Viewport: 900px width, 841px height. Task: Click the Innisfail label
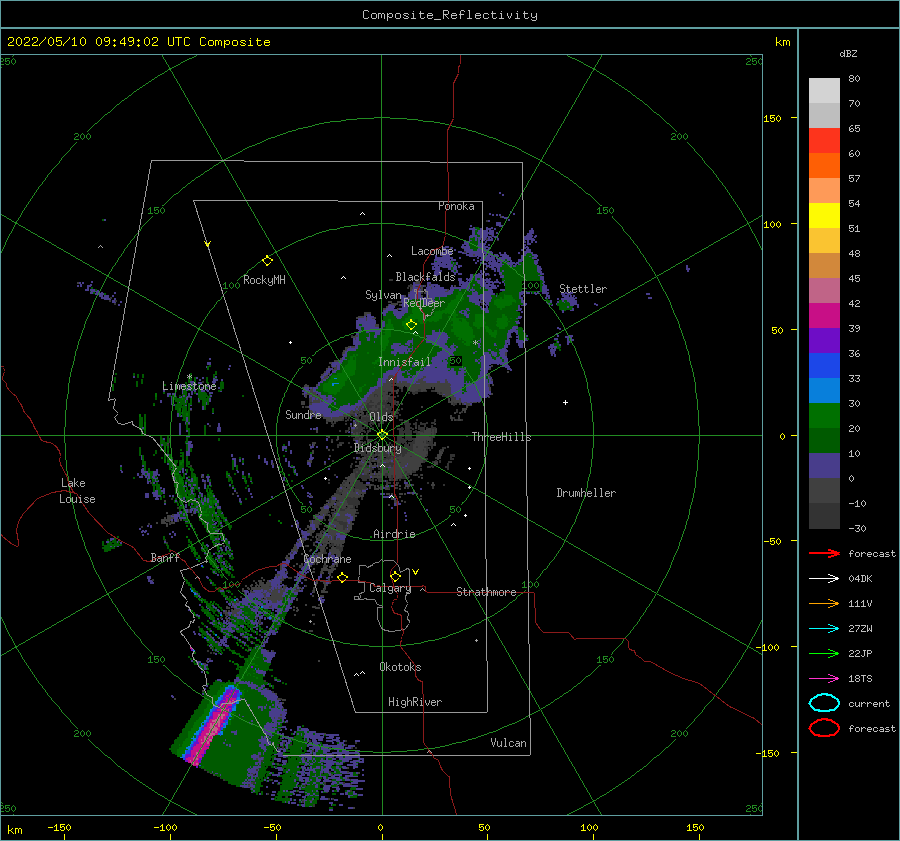(404, 362)
